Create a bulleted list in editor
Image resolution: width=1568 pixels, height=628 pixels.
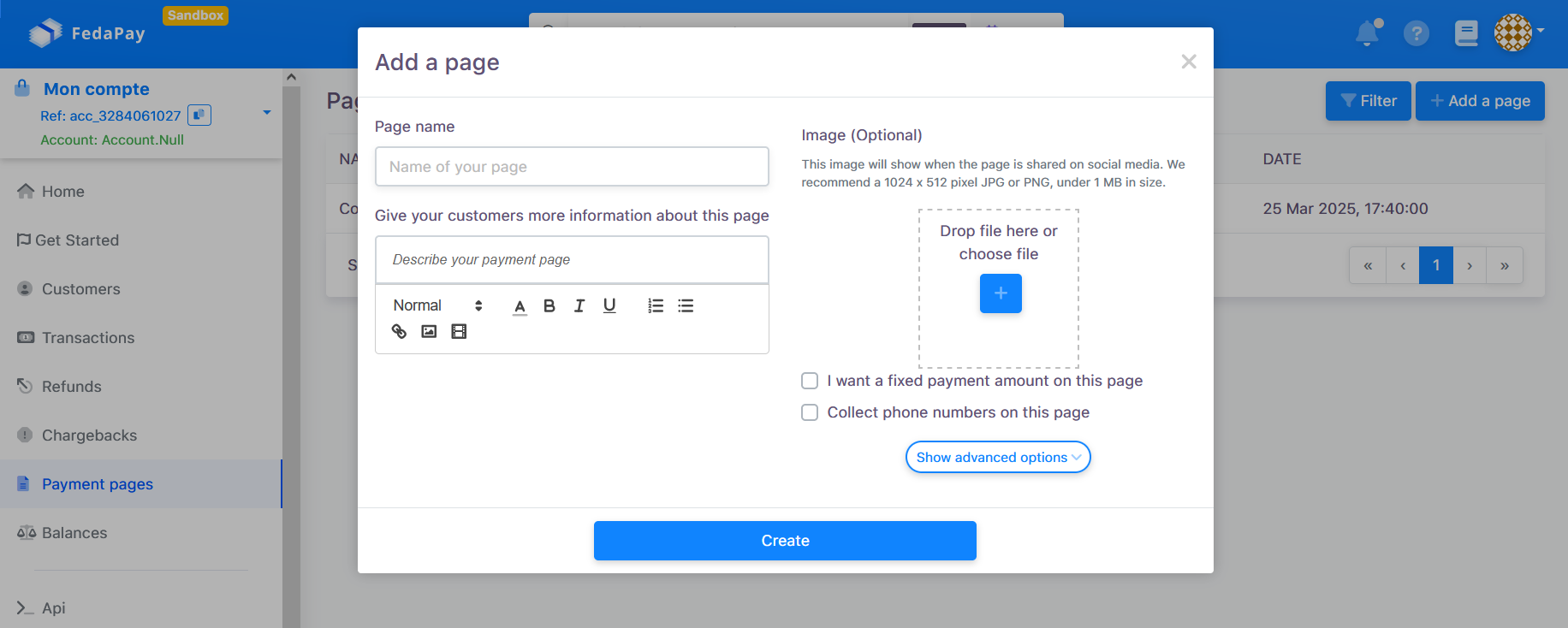686,305
